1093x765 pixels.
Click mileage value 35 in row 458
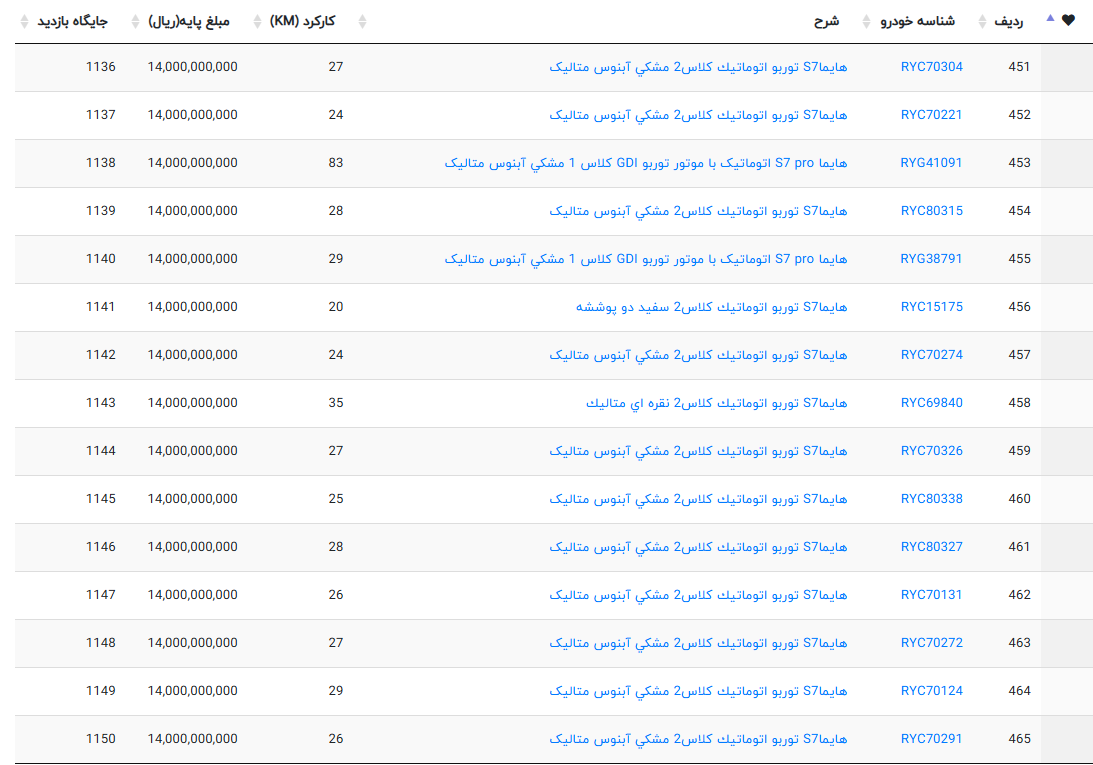click(336, 403)
